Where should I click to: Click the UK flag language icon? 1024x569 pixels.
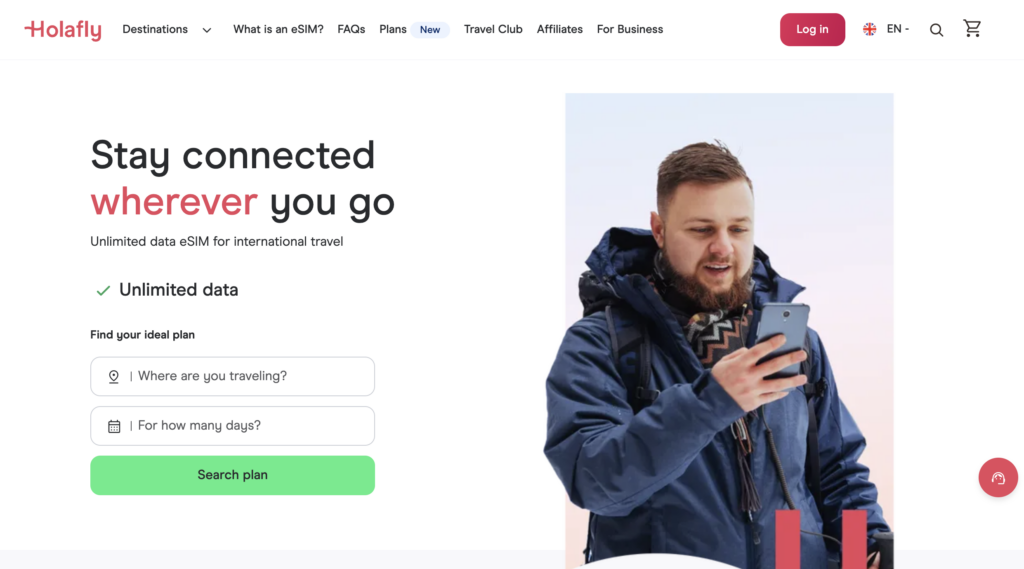(869, 29)
